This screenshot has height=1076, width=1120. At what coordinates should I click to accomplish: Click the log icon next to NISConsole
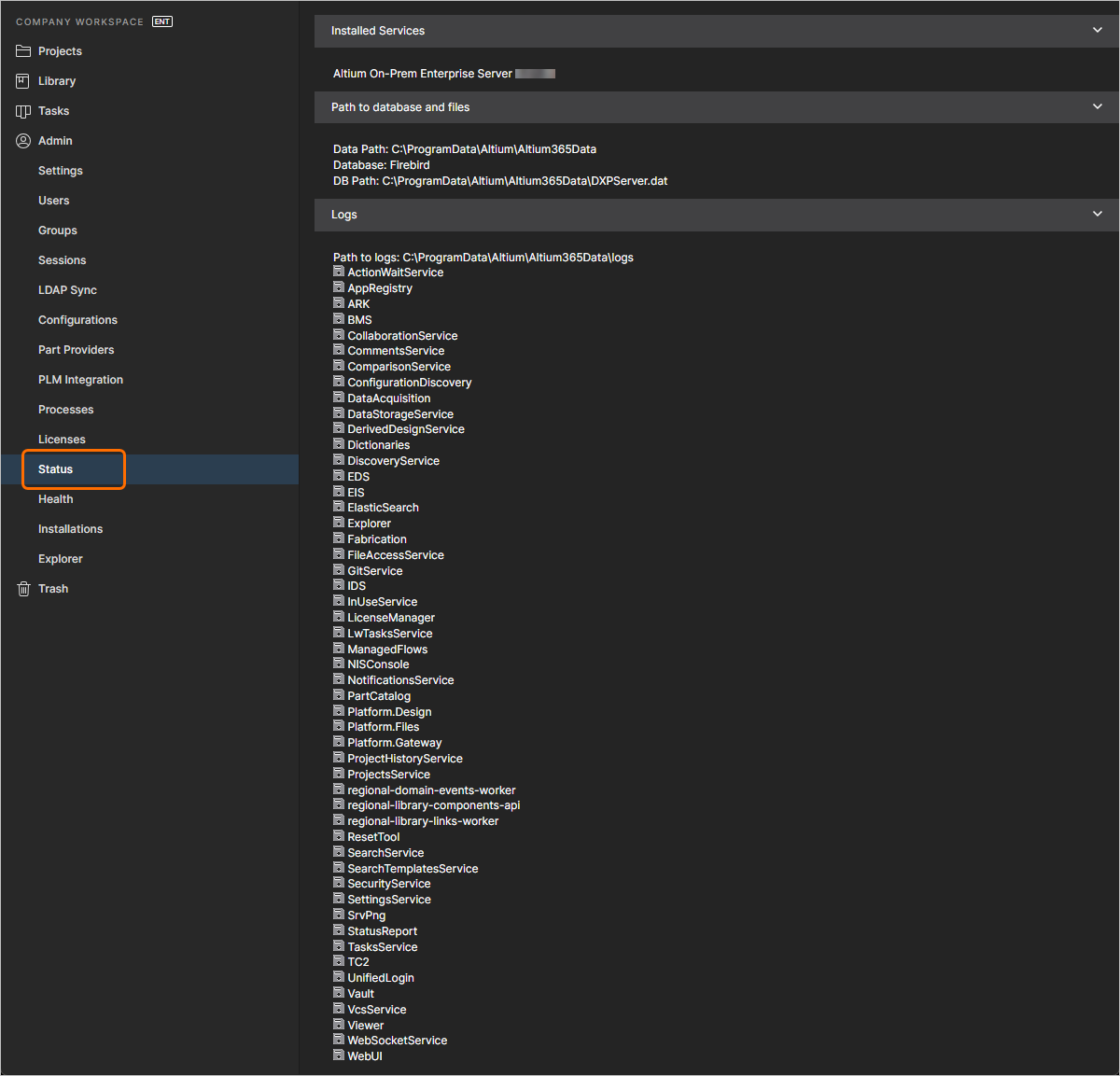(x=338, y=664)
